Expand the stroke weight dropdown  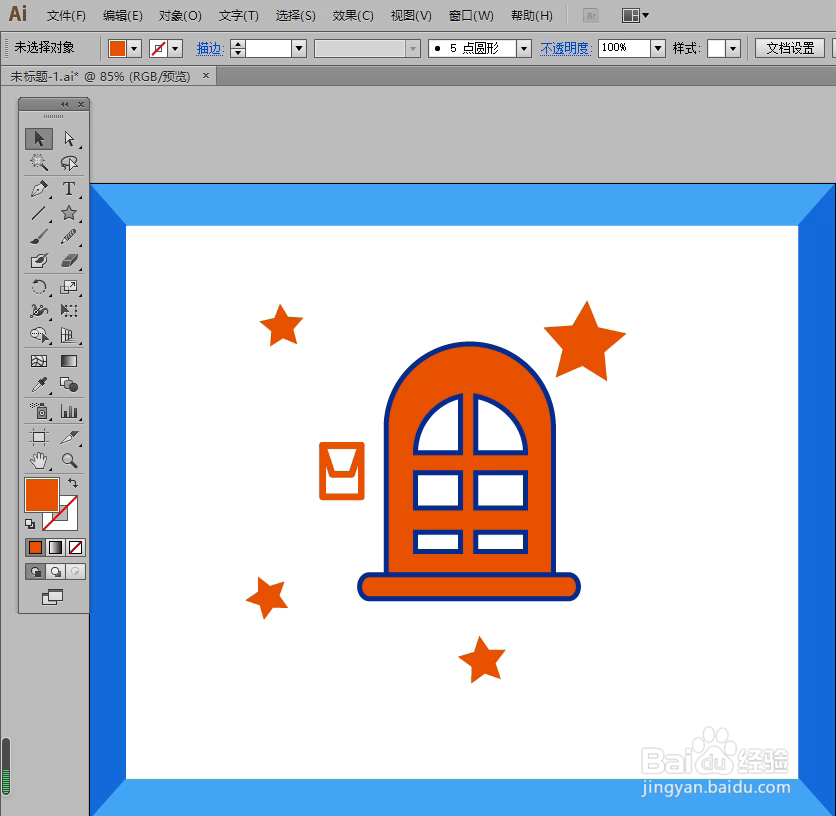[299, 49]
